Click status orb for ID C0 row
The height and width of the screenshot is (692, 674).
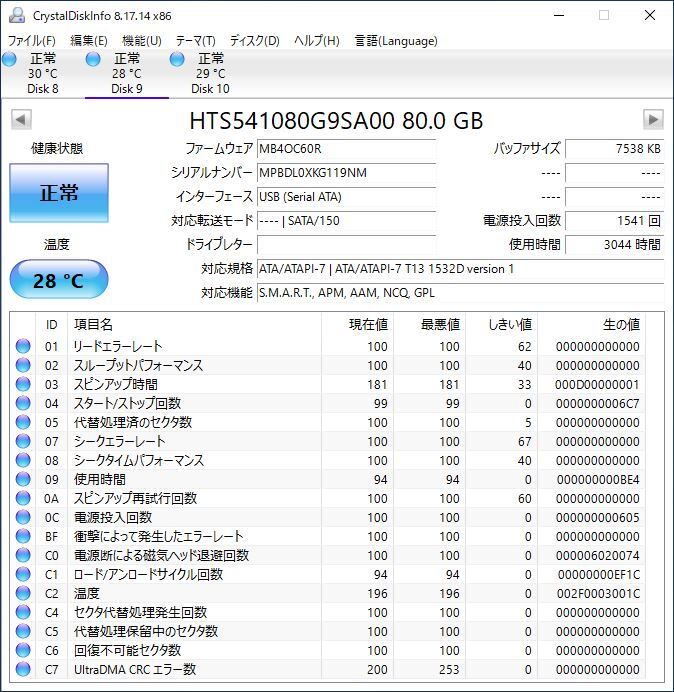coord(23,555)
